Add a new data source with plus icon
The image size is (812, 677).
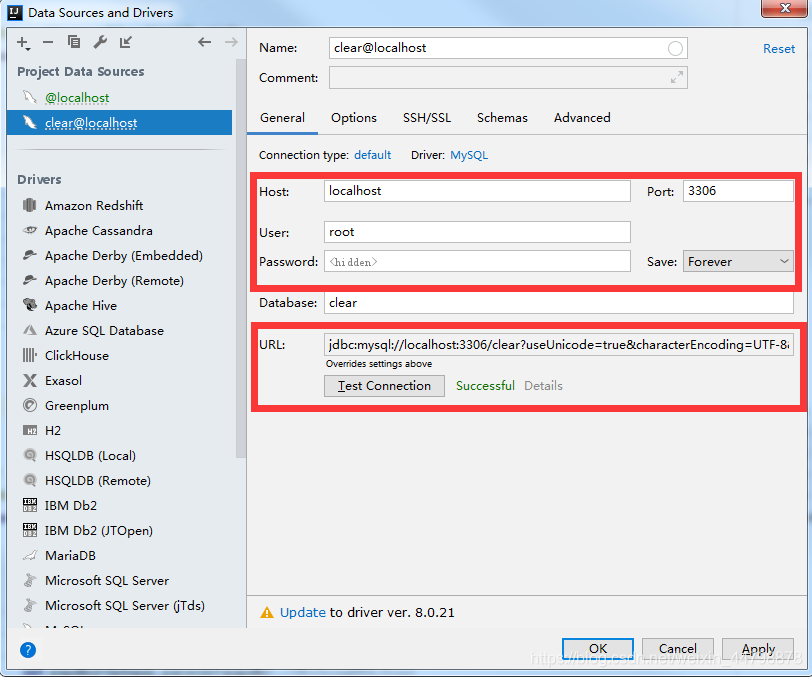click(x=23, y=42)
